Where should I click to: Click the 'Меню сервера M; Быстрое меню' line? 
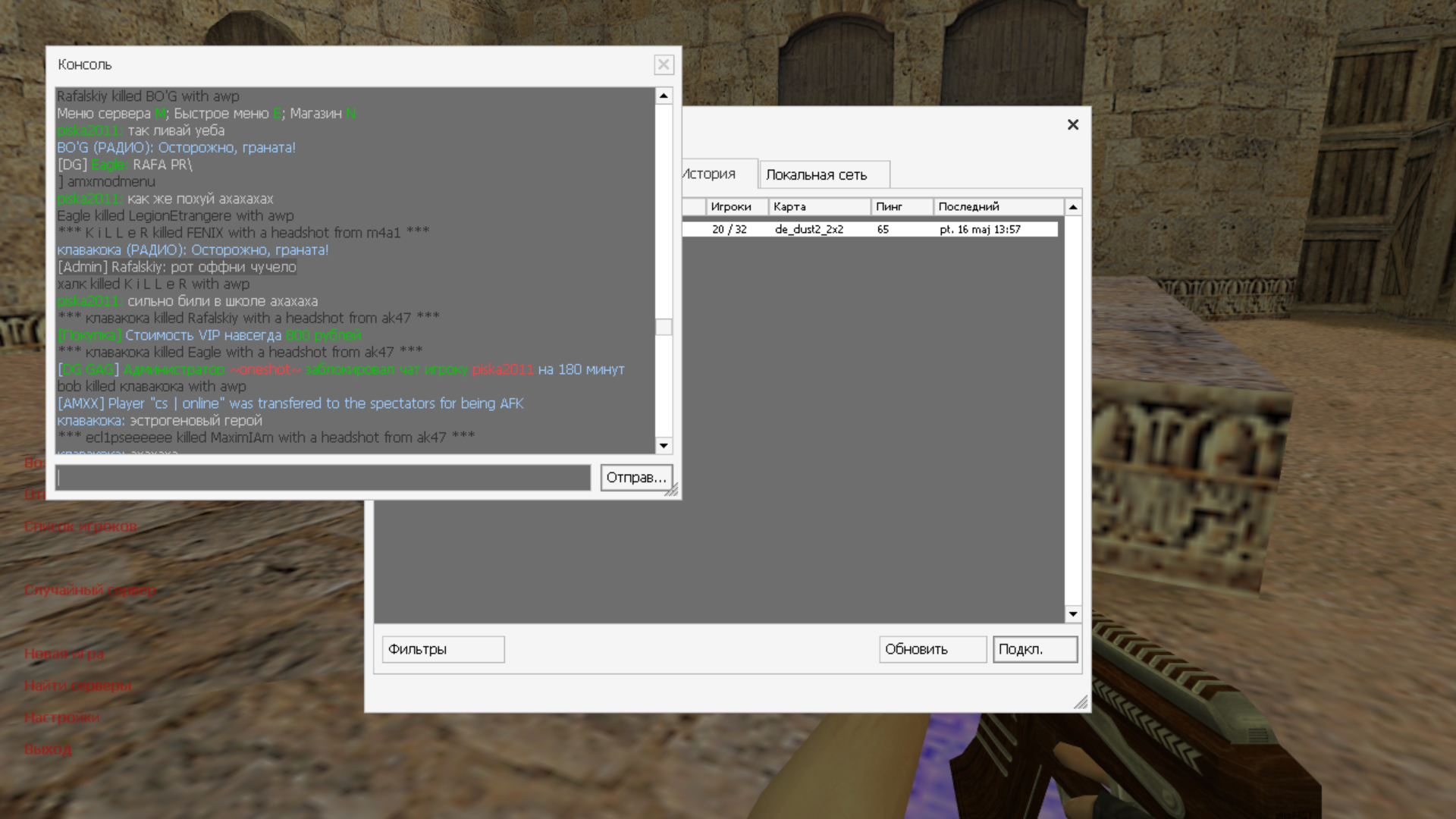tap(206, 114)
